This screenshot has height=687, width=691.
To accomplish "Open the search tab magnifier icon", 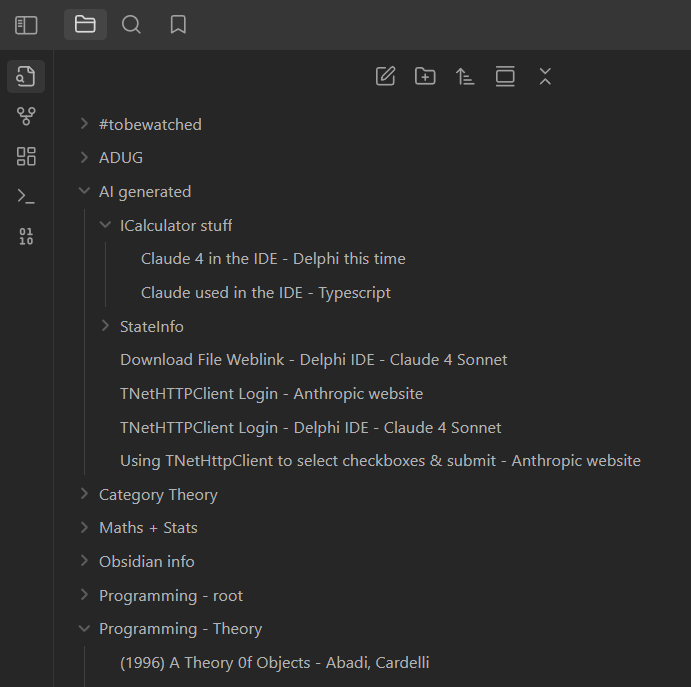I will [x=131, y=25].
